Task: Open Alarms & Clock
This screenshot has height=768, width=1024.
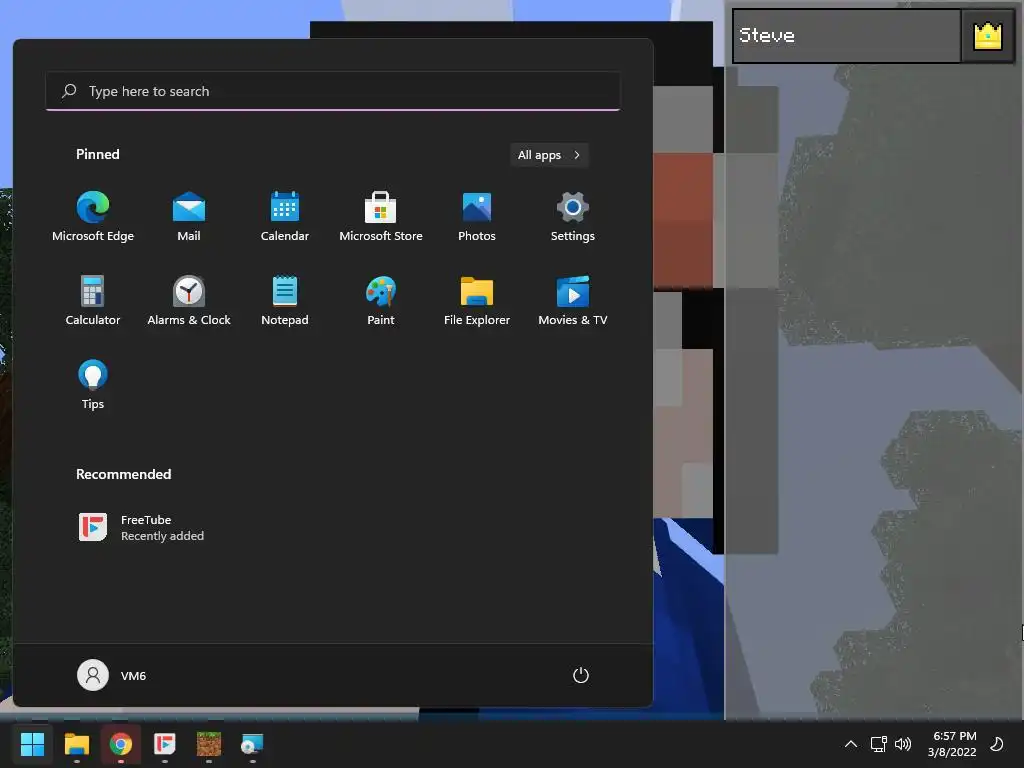Action: click(x=189, y=301)
